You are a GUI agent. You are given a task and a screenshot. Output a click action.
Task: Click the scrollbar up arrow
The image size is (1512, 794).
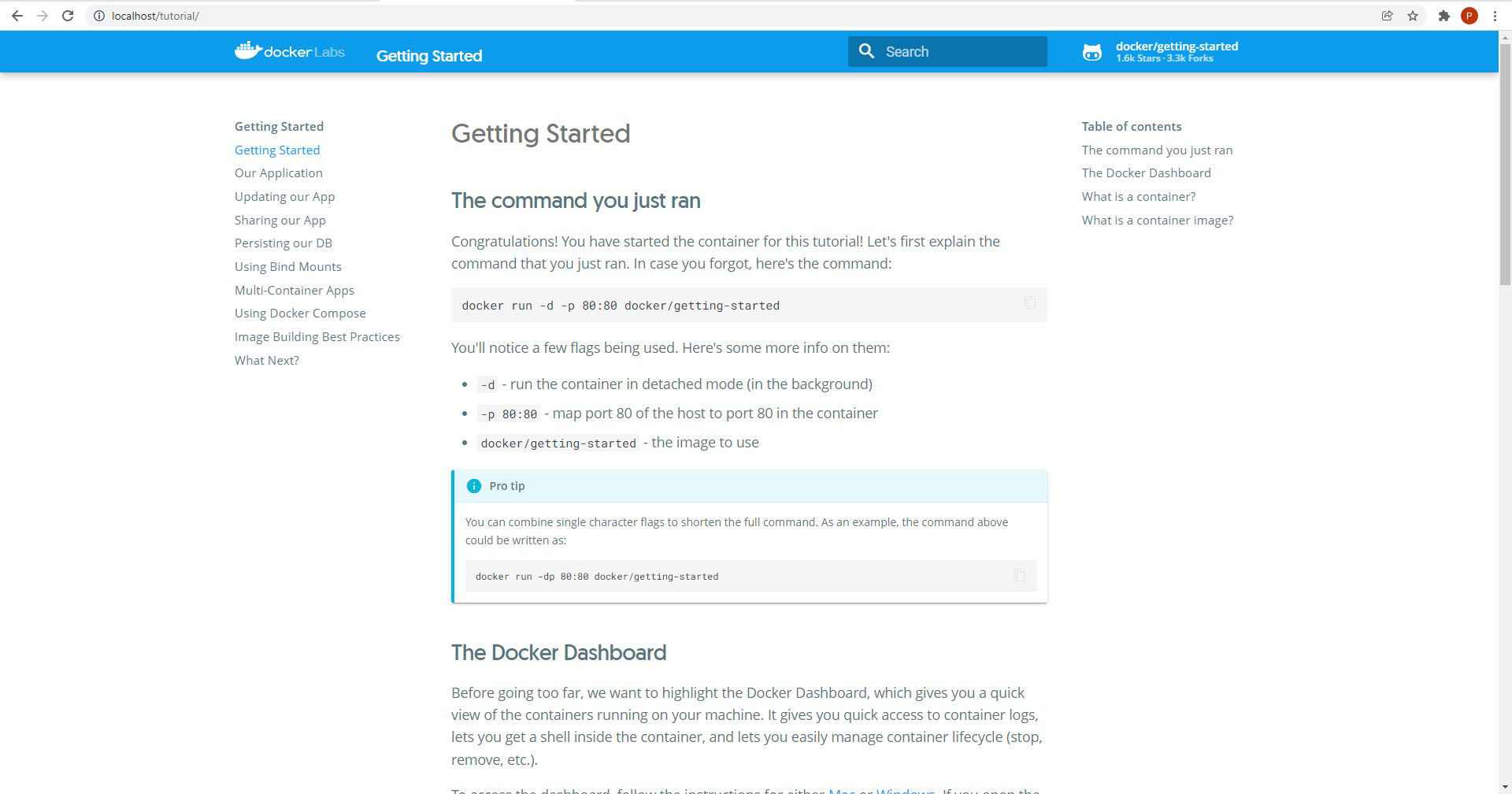coord(1505,37)
